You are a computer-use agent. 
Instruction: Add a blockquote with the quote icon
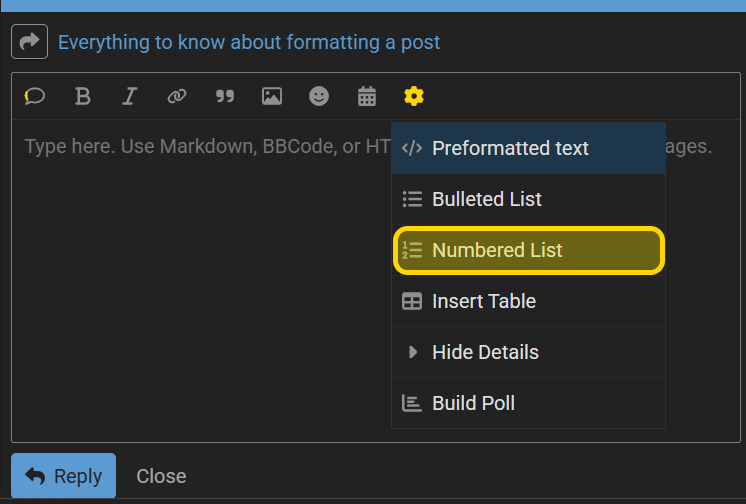pyautogui.click(x=225, y=97)
